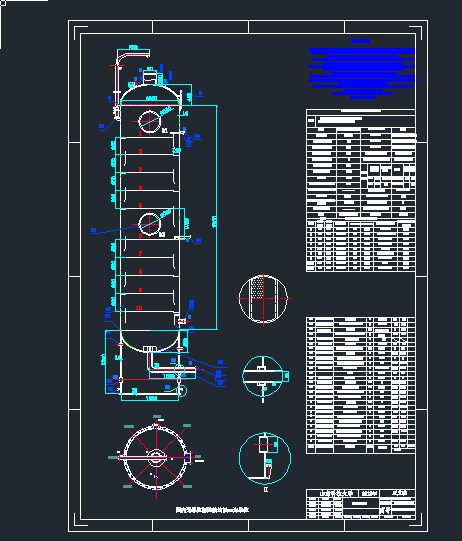Select the tall cyan overall height dimension line
The width and height of the screenshot is (462, 541).
[x=216, y=217]
